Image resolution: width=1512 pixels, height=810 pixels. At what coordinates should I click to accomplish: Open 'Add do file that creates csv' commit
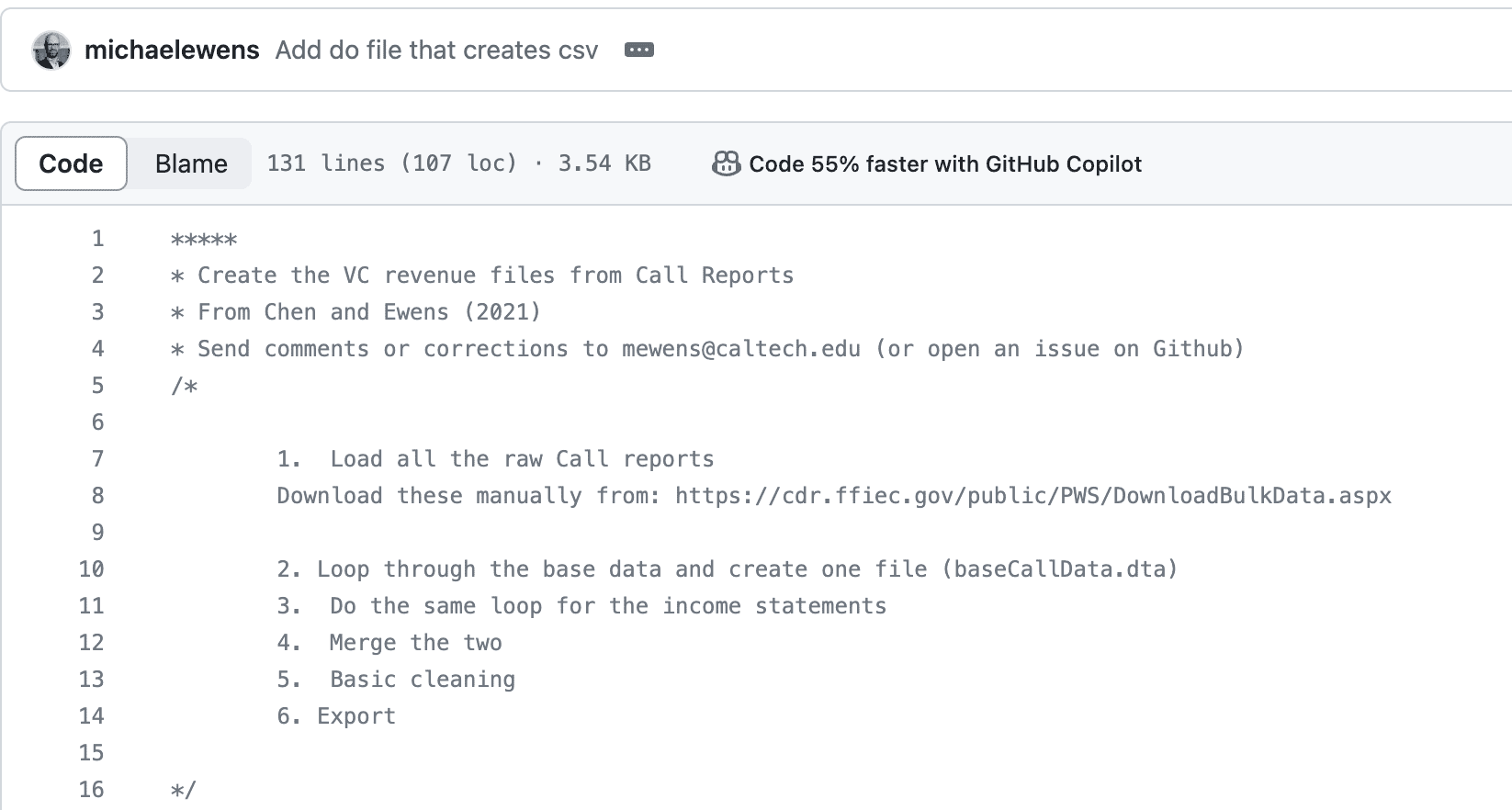pyautogui.click(x=436, y=50)
